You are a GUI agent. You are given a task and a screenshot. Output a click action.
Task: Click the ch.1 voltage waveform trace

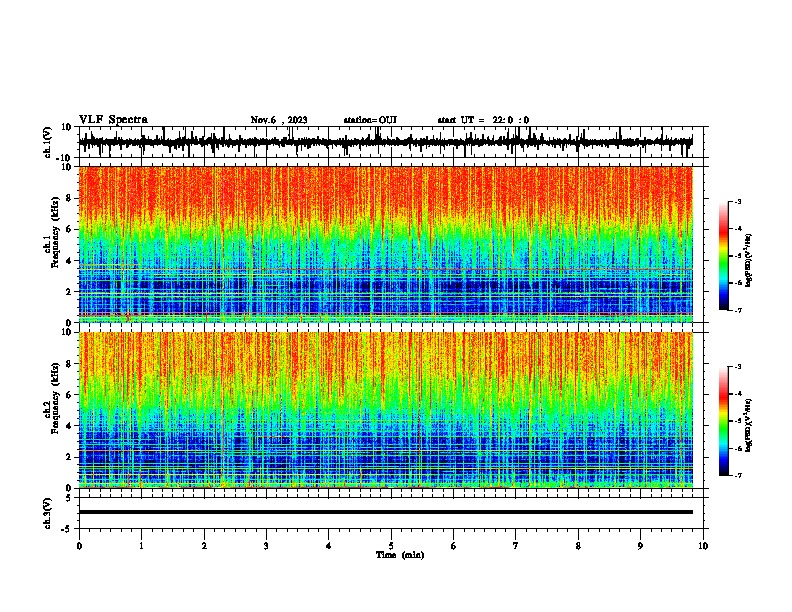pyautogui.click(x=386, y=142)
